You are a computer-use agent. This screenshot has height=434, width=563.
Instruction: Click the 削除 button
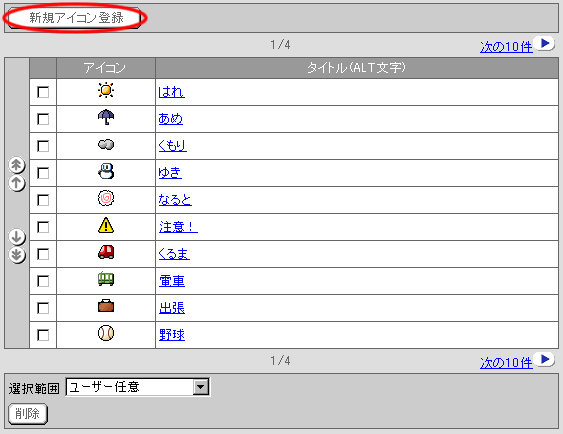[x=28, y=414]
